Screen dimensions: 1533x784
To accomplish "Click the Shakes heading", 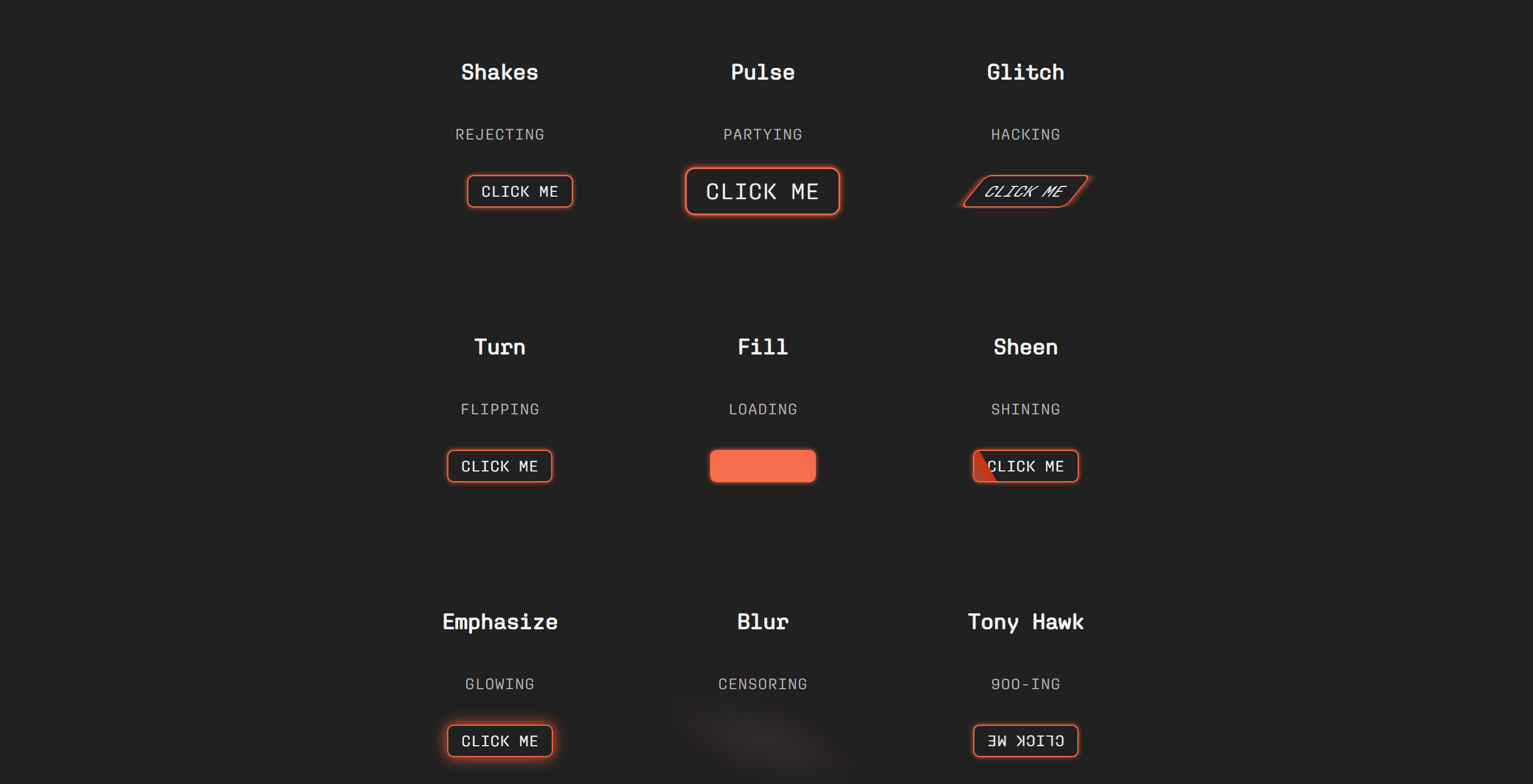I will [x=500, y=72].
